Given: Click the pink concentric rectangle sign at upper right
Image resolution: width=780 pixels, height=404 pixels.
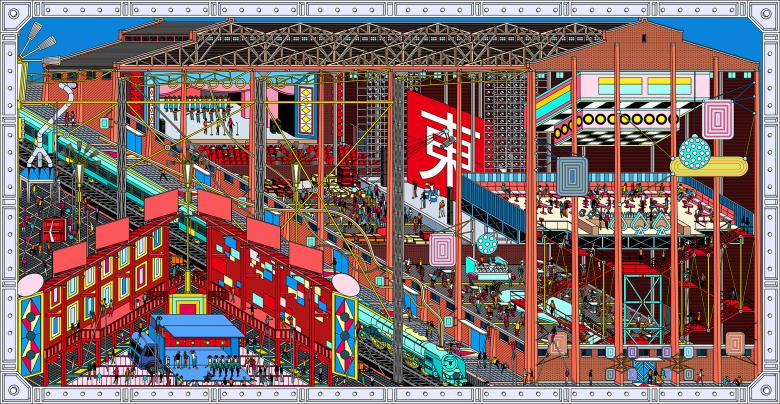Looking at the screenshot, I should point(716,119).
